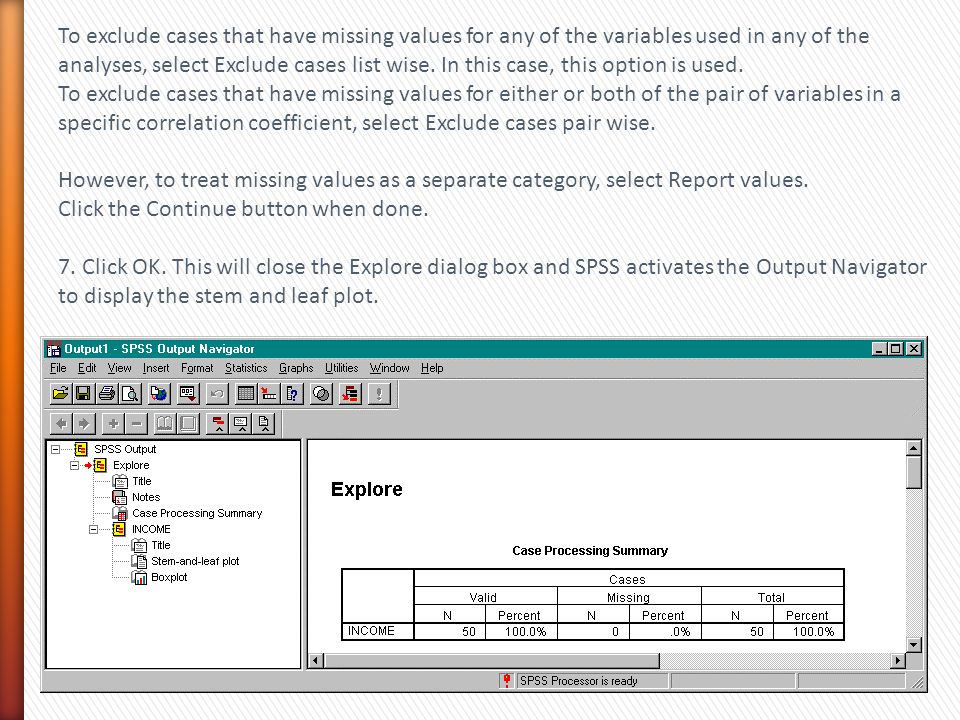960x720 pixels.
Task: Click the Export output globe icon
Action: (x=159, y=393)
